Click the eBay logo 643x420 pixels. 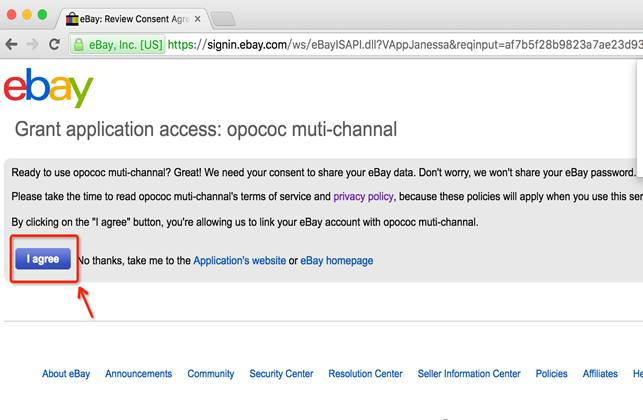tap(49, 88)
